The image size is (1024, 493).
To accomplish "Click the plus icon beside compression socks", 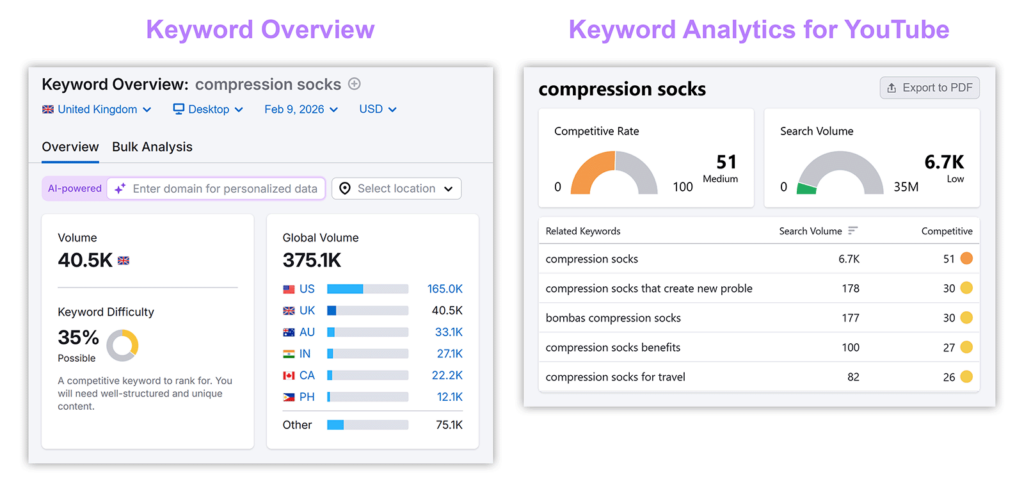I will 354,85.
